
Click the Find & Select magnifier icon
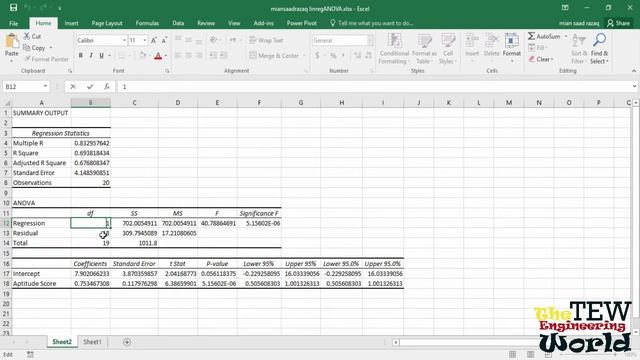(x=599, y=40)
